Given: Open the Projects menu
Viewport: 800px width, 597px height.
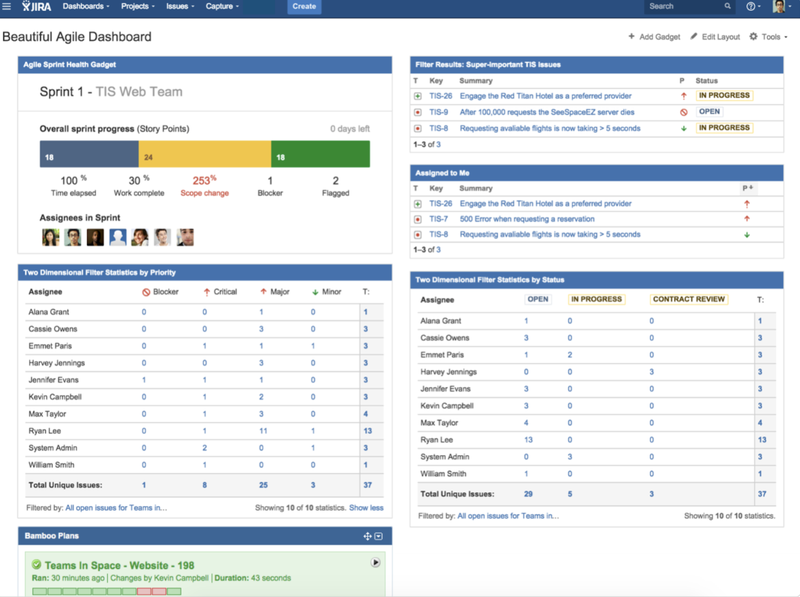Looking at the screenshot, I should coord(138,6).
